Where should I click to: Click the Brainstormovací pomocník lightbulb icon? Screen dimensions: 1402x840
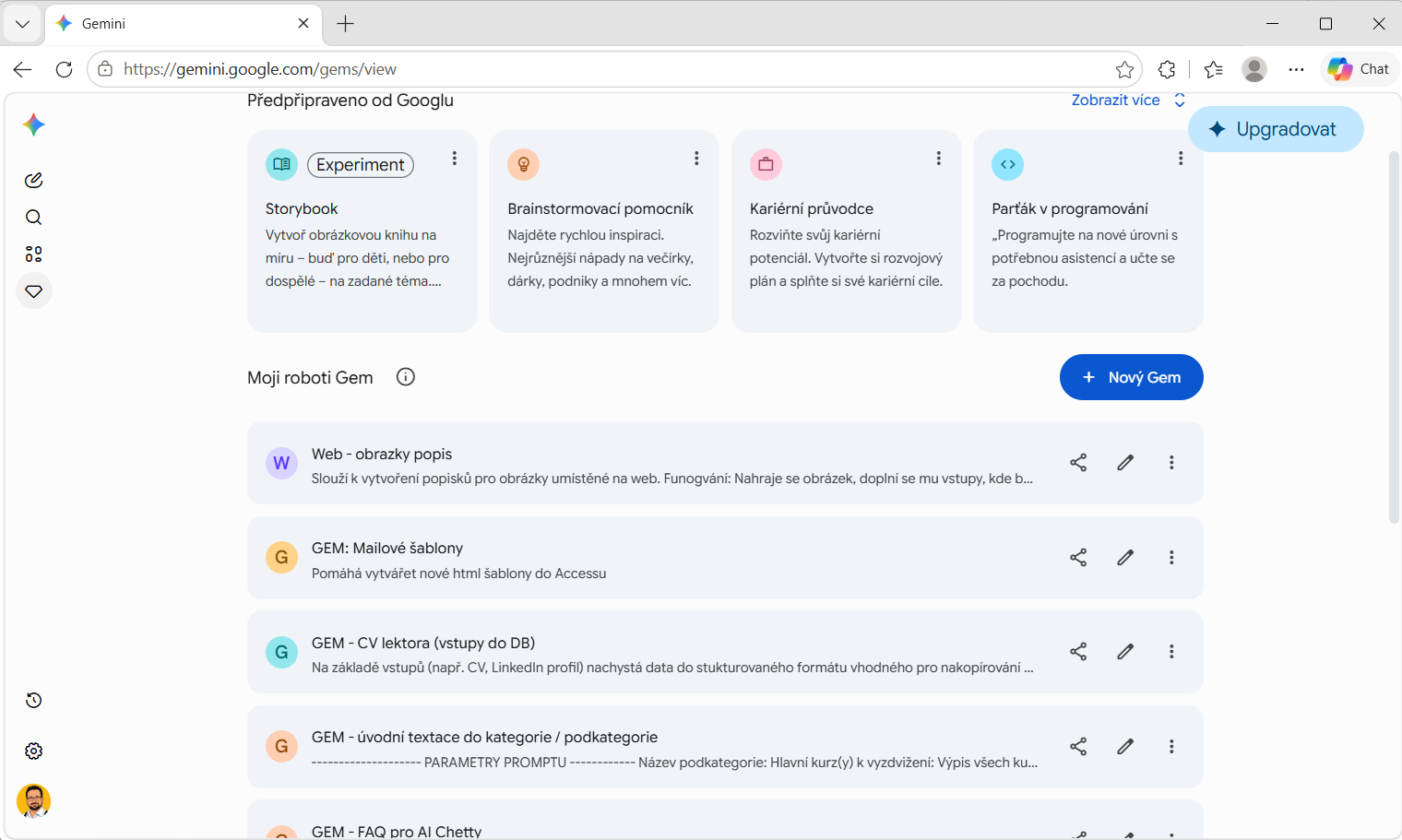pos(523,165)
